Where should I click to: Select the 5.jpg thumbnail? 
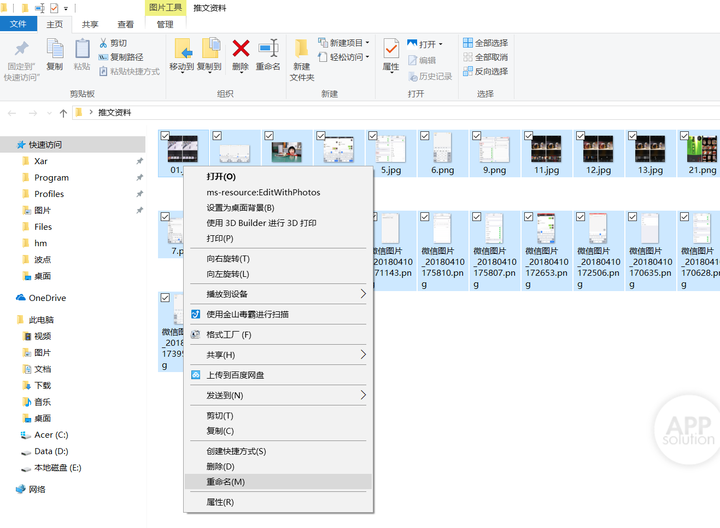pyautogui.click(x=391, y=149)
